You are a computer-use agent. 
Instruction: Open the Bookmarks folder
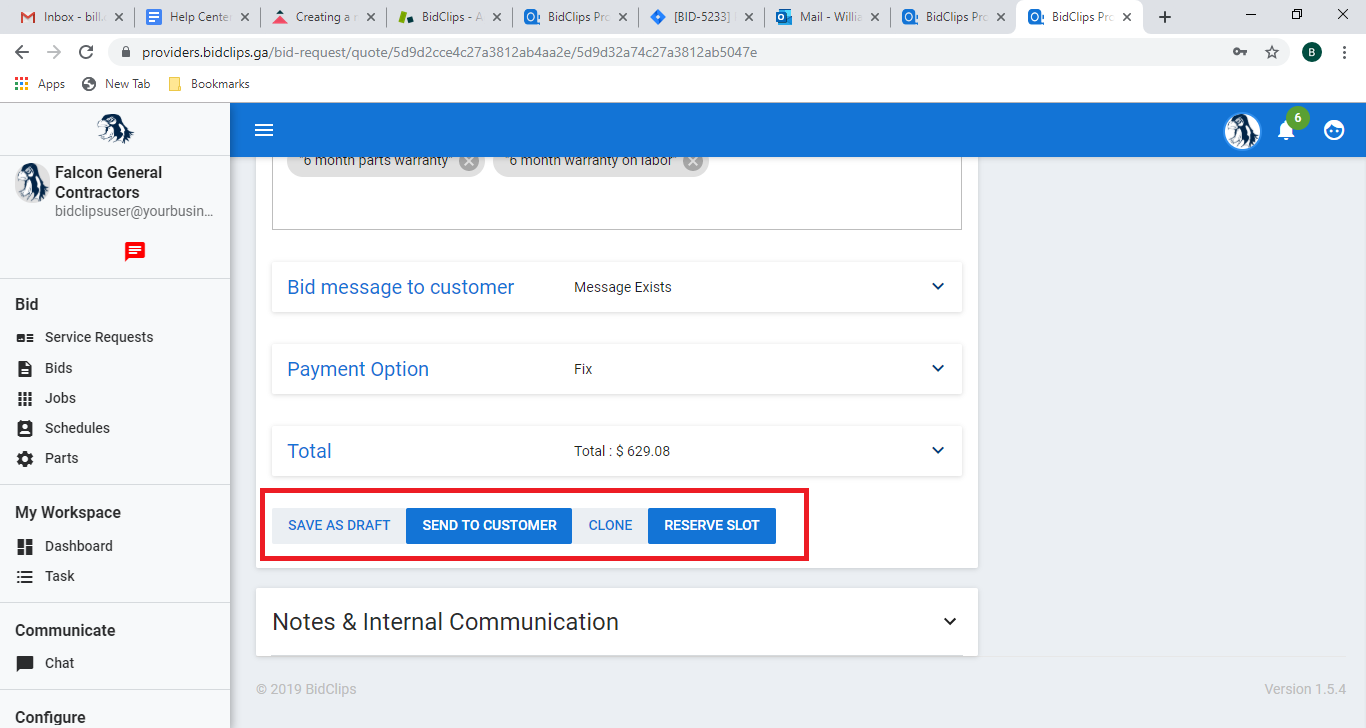coord(209,84)
